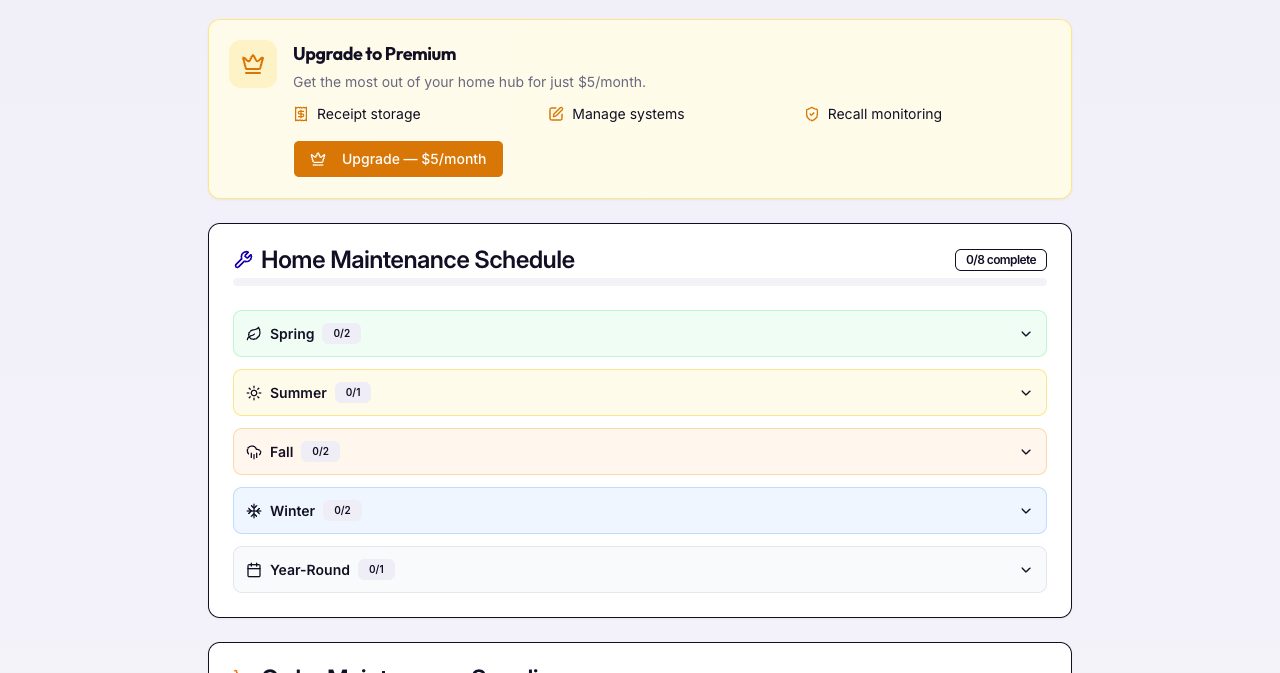The width and height of the screenshot is (1280, 673).
Task: Expand the Summer section chevron
Action: tap(1026, 393)
